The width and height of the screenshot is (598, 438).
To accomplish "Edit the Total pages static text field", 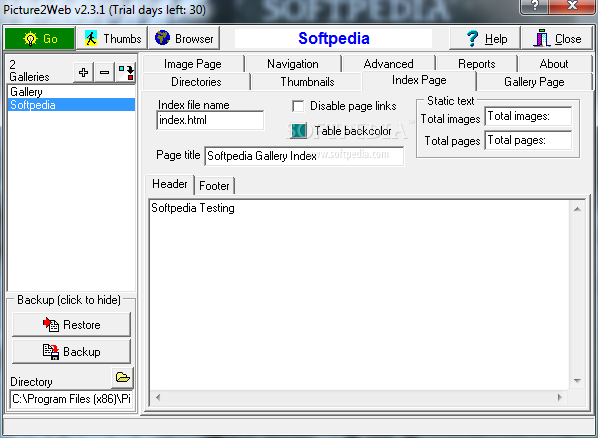I will [528, 140].
